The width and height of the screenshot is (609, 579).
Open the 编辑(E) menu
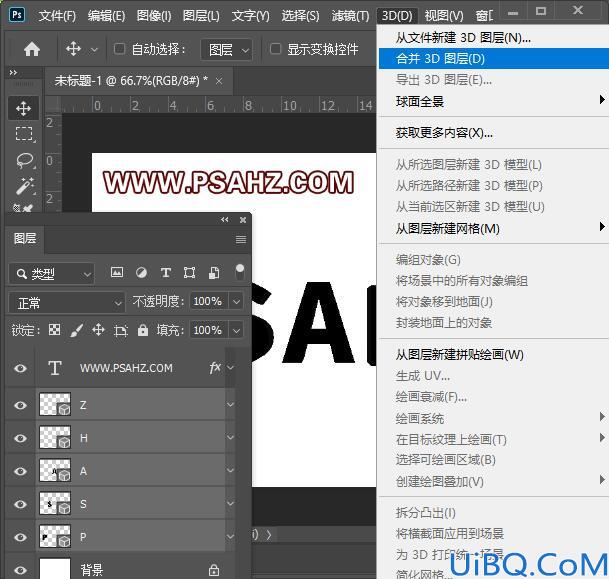point(106,16)
